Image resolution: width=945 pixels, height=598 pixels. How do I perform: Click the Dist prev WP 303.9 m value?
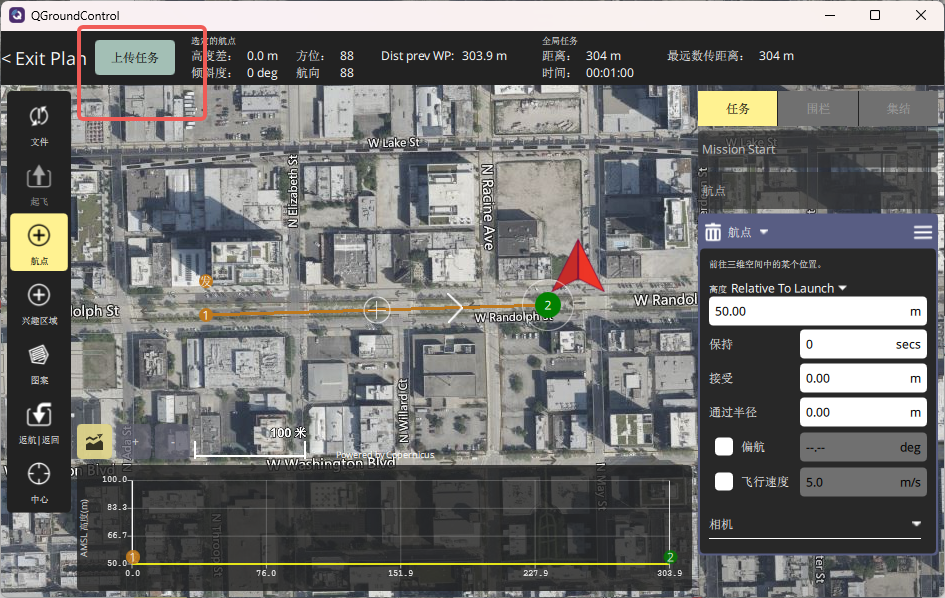[485, 55]
